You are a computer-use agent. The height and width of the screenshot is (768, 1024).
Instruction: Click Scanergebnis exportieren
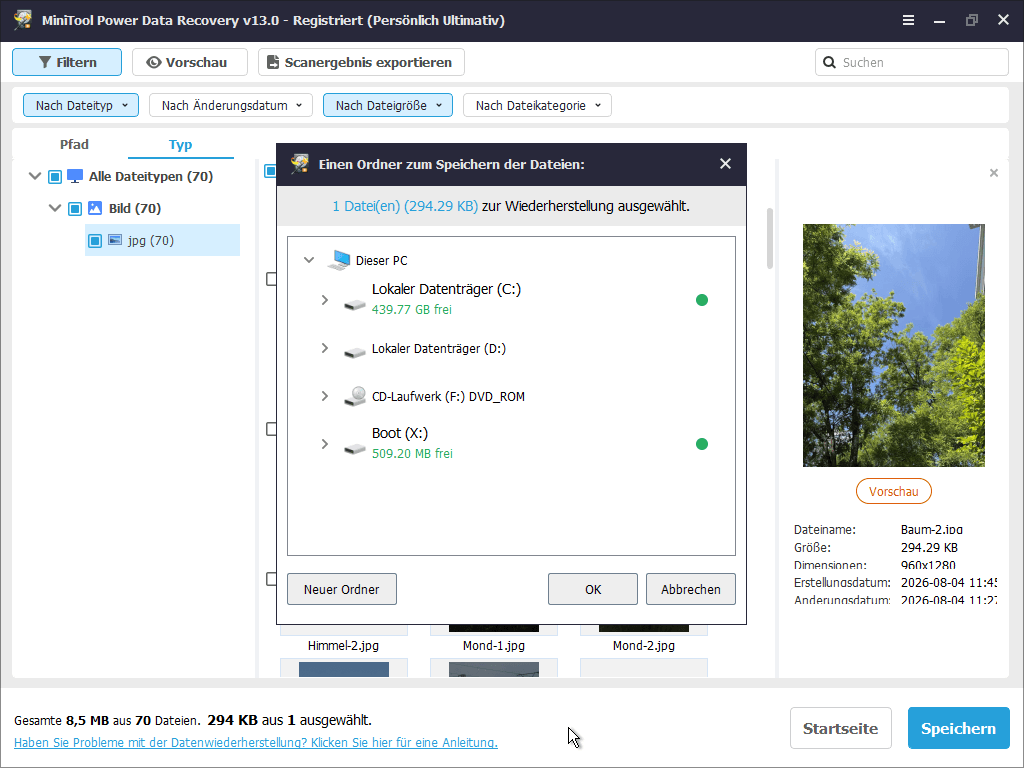click(361, 62)
